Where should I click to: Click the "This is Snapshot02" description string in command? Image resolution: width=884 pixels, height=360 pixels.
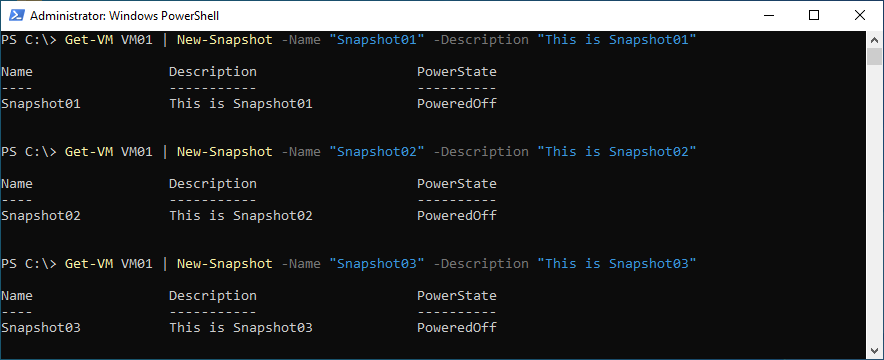click(617, 152)
